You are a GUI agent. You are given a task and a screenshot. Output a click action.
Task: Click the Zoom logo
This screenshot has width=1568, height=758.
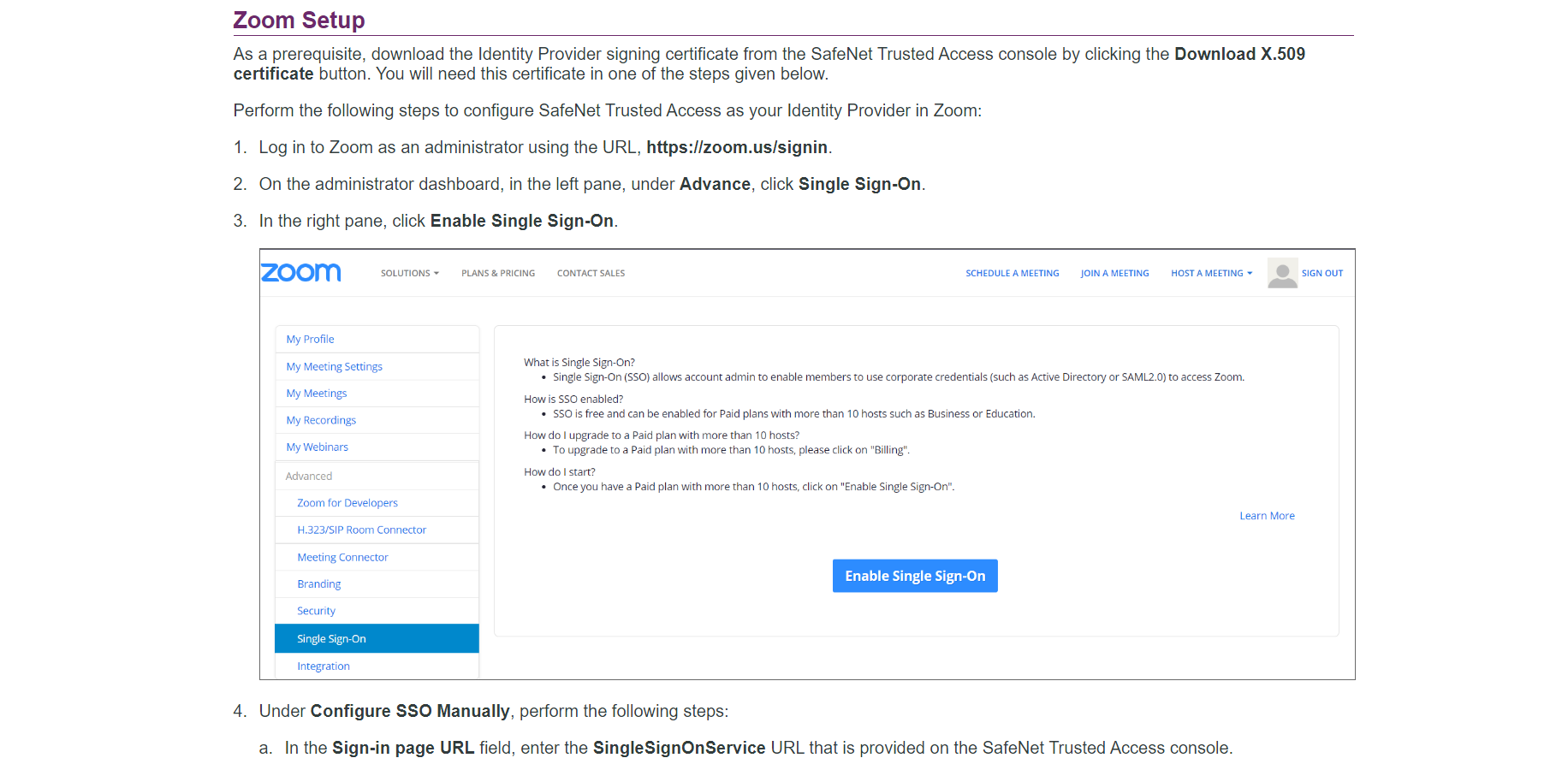(x=300, y=272)
